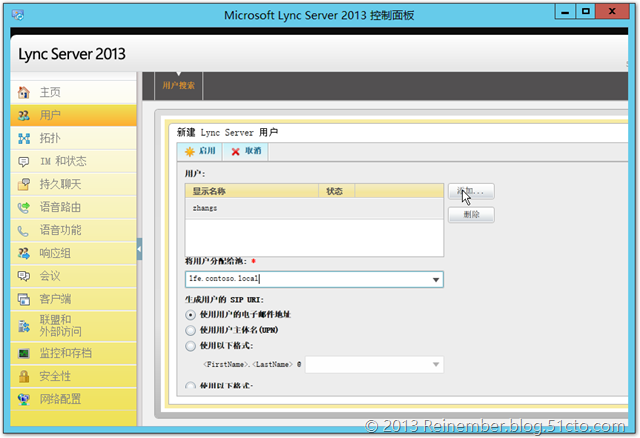
Task: Select the first 使用以下格式 radio option
Action: coord(192,346)
